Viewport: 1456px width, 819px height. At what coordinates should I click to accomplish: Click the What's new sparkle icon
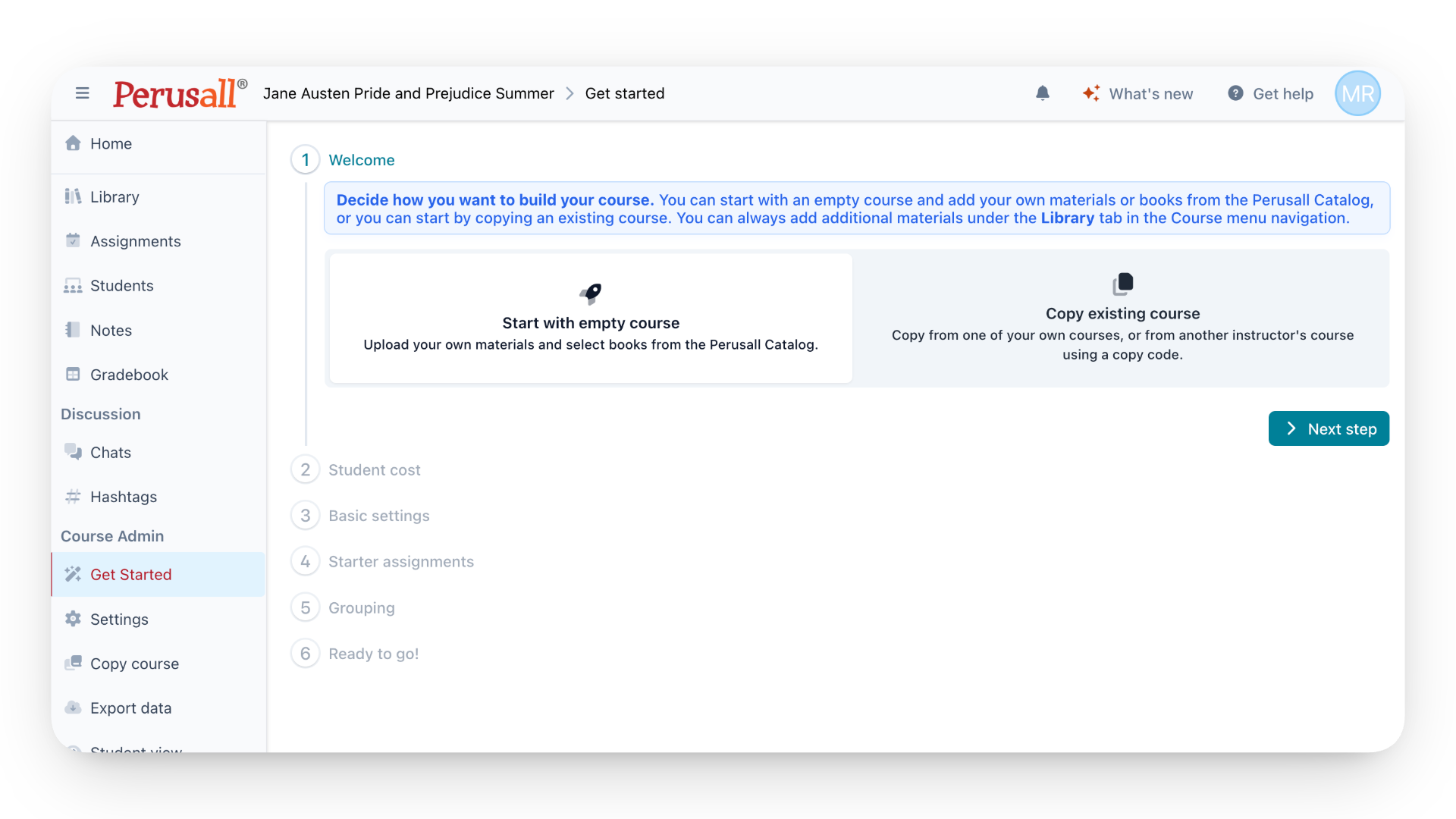(1091, 93)
